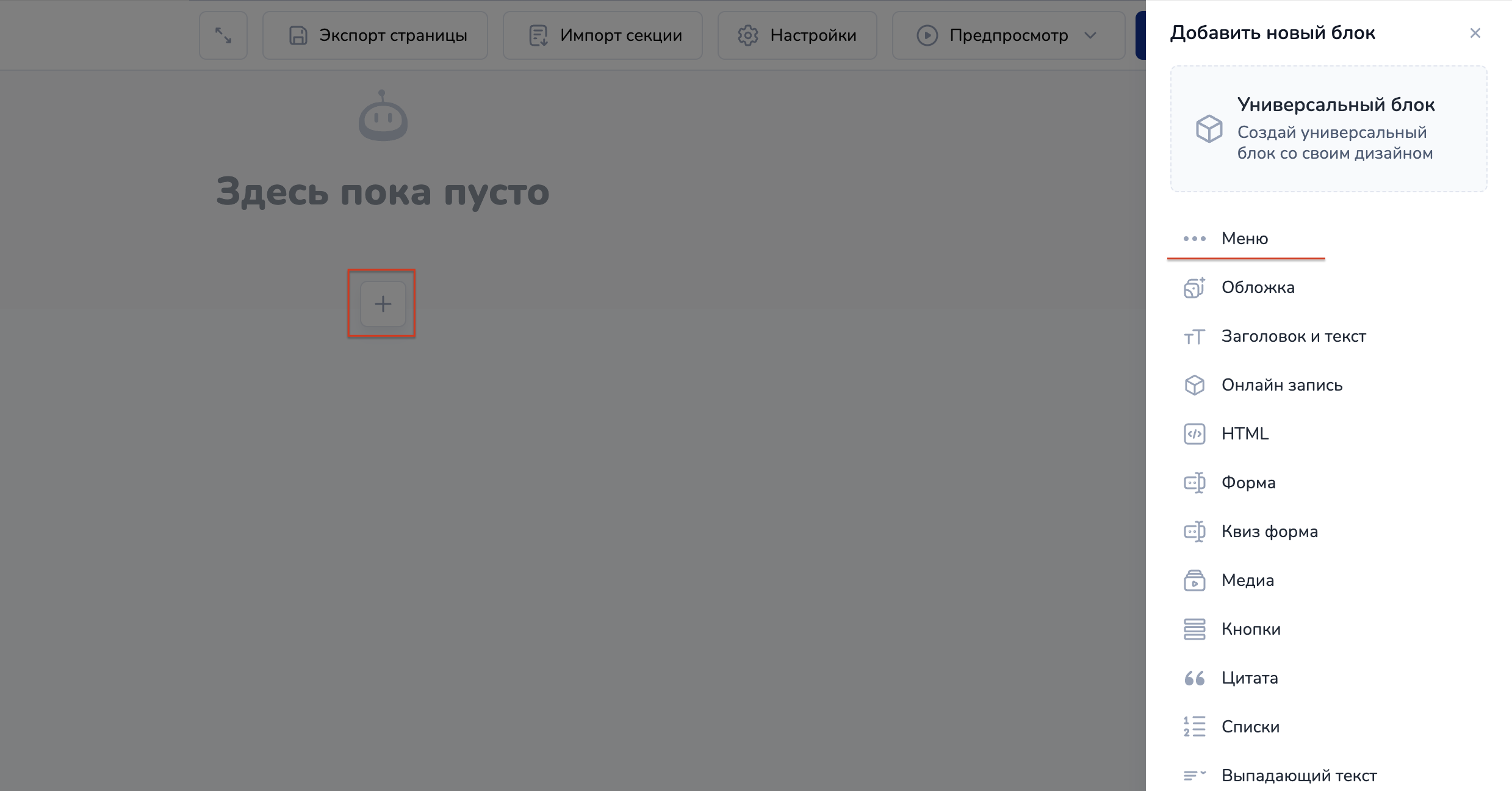
Task: Select the HTML code block icon
Action: pos(1194,434)
